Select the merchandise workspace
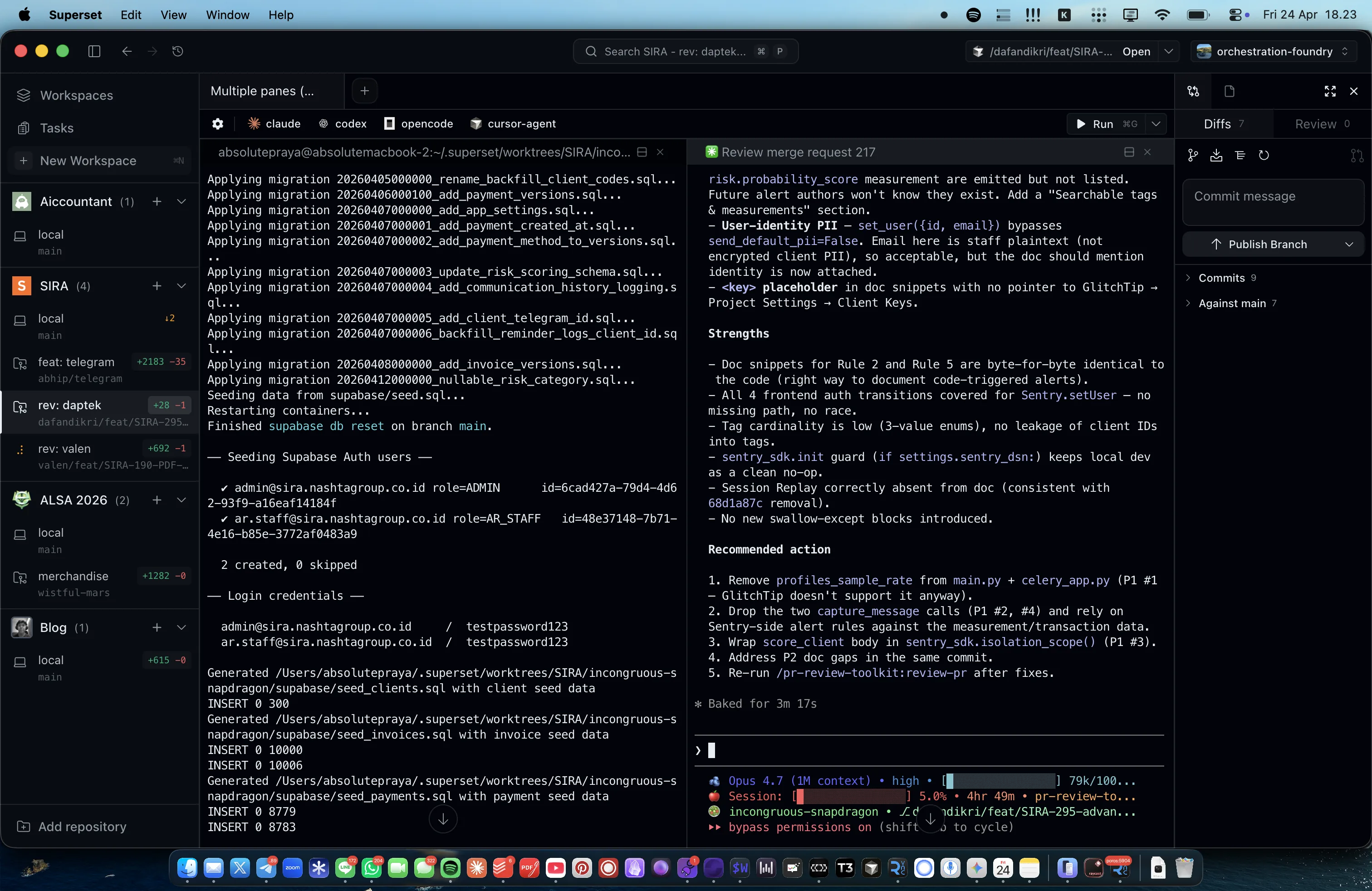Viewport: 1372px width, 891px height. click(99, 583)
